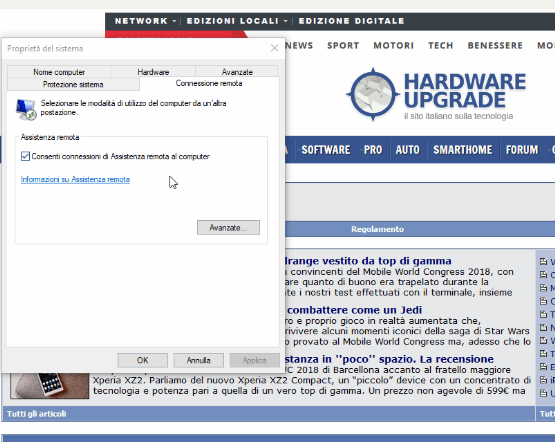Go to the BENESSERE section

(x=495, y=46)
